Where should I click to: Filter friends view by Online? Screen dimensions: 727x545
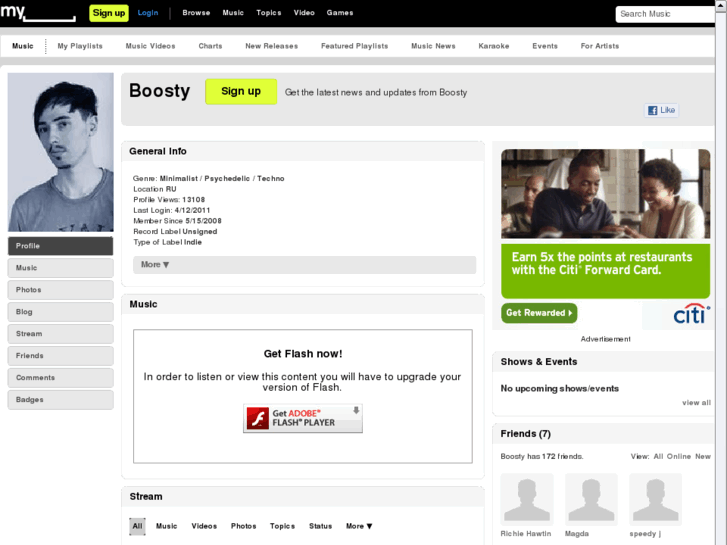click(679, 456)
